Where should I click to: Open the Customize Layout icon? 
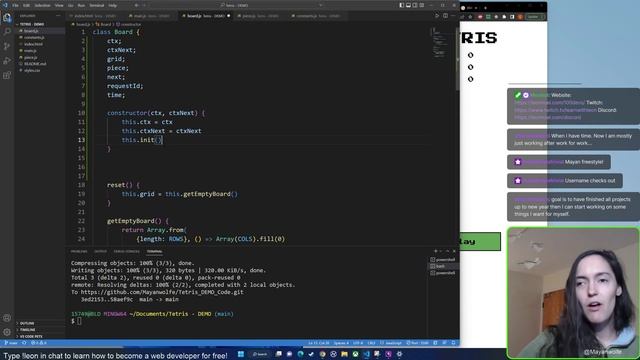coord(422,5)
